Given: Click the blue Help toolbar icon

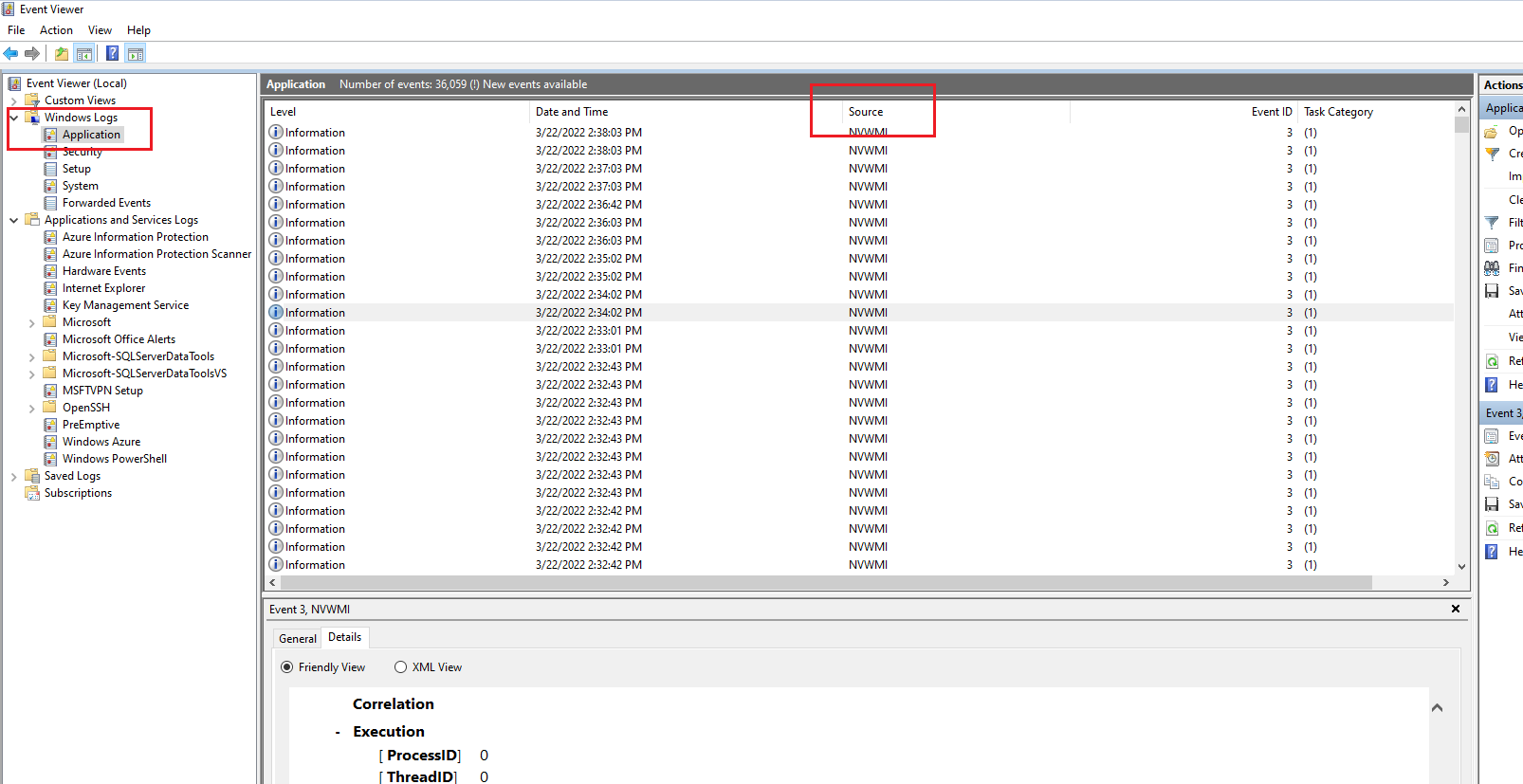Looking at the screenshot, I should 113,53.
